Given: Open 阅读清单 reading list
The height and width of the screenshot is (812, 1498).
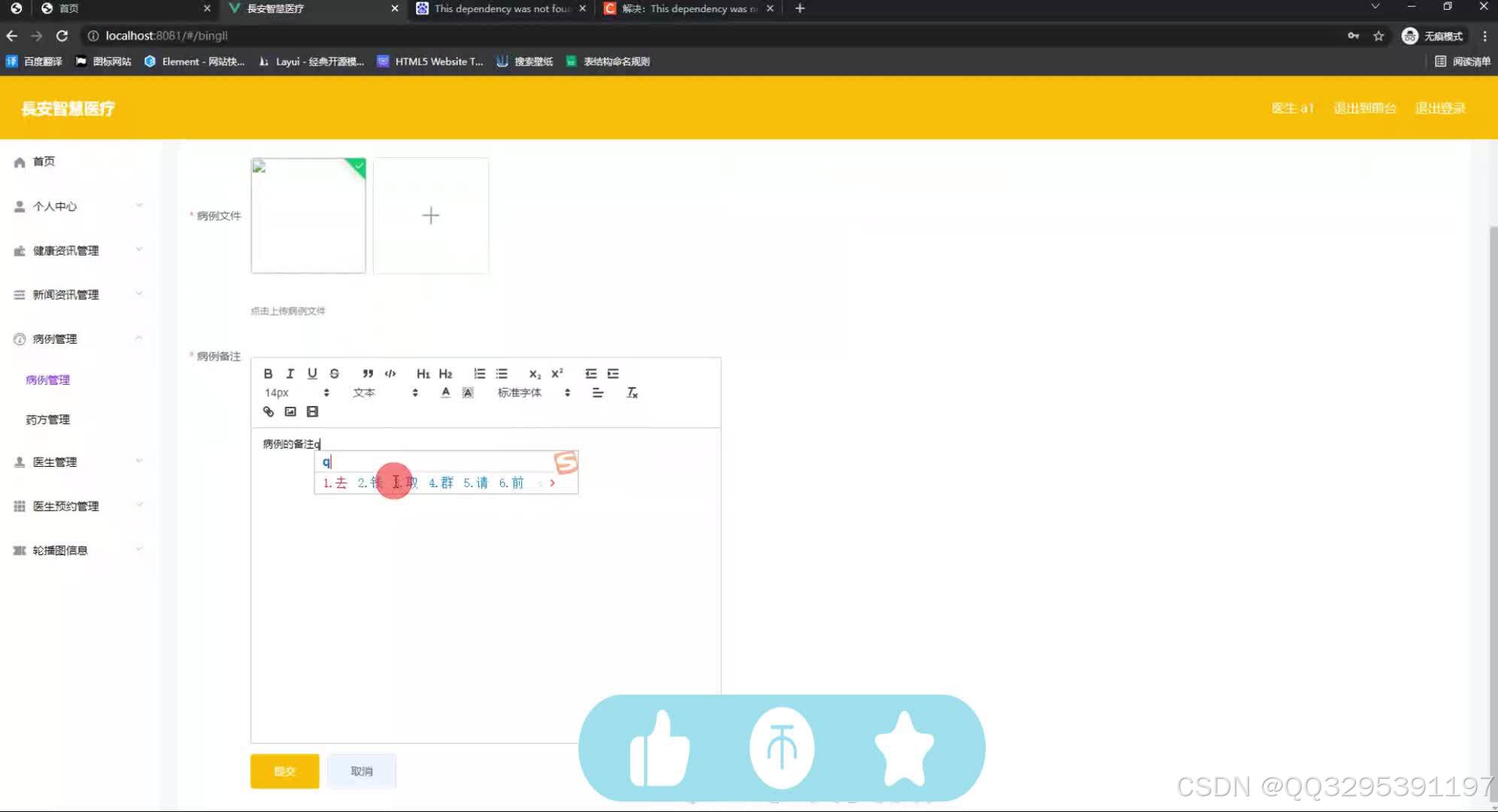Looking at the screenshot, I should [x=1463, y=62].
